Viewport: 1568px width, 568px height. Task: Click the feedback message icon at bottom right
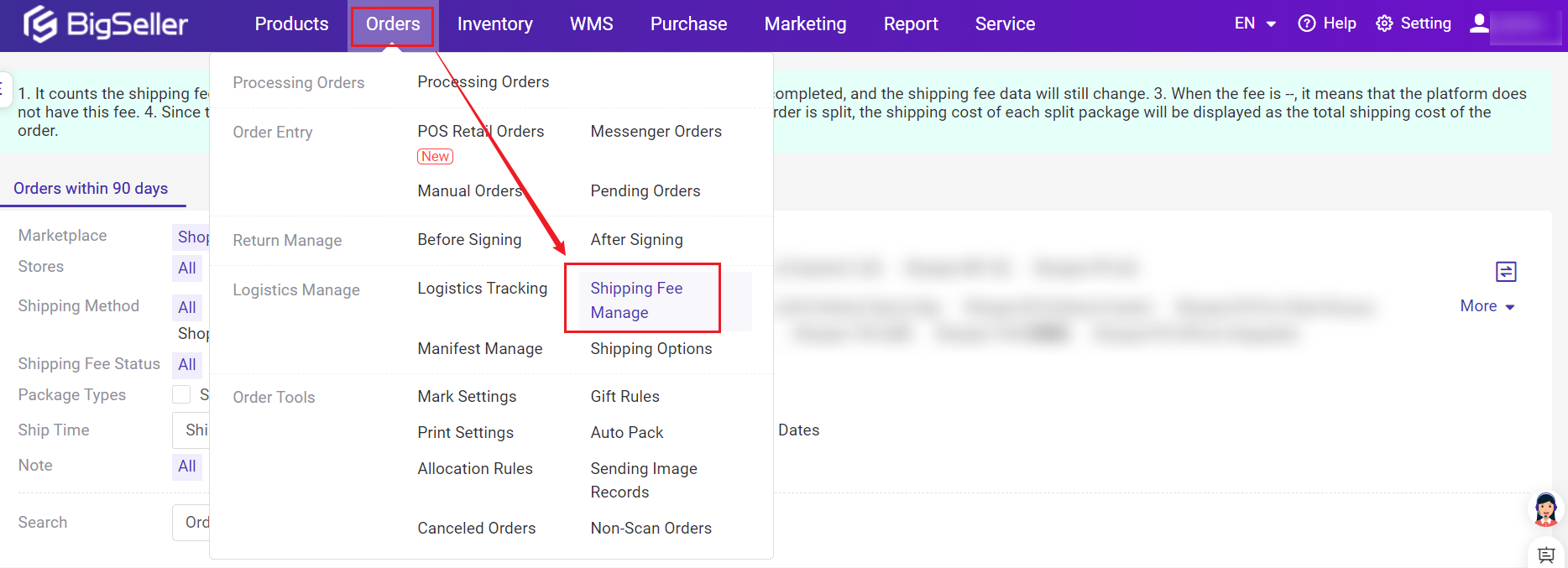tap(1546, 555)
